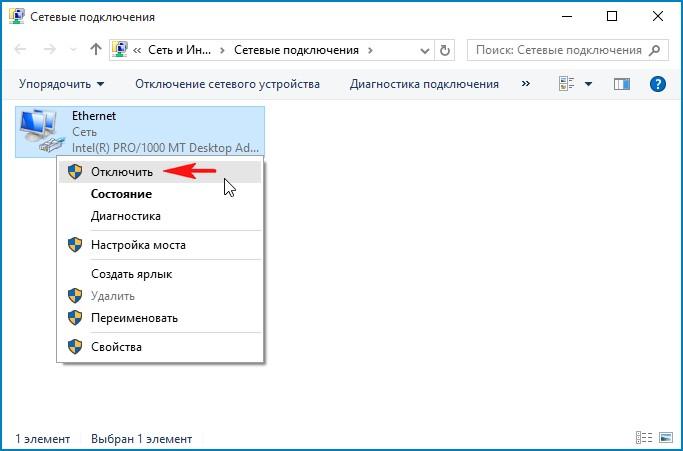
Task: Open view options dropdown arrow
Action: coord(588,84)
